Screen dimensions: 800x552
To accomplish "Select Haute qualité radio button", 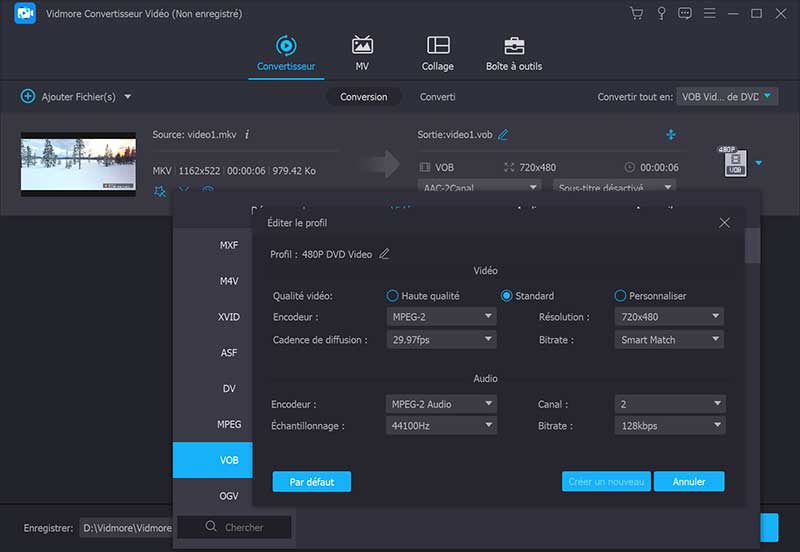I will click(393, 296).
